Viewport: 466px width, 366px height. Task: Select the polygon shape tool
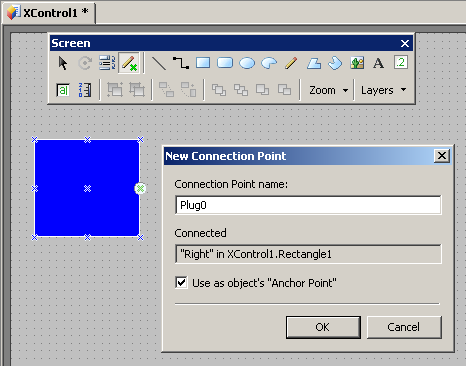(314, 63)
